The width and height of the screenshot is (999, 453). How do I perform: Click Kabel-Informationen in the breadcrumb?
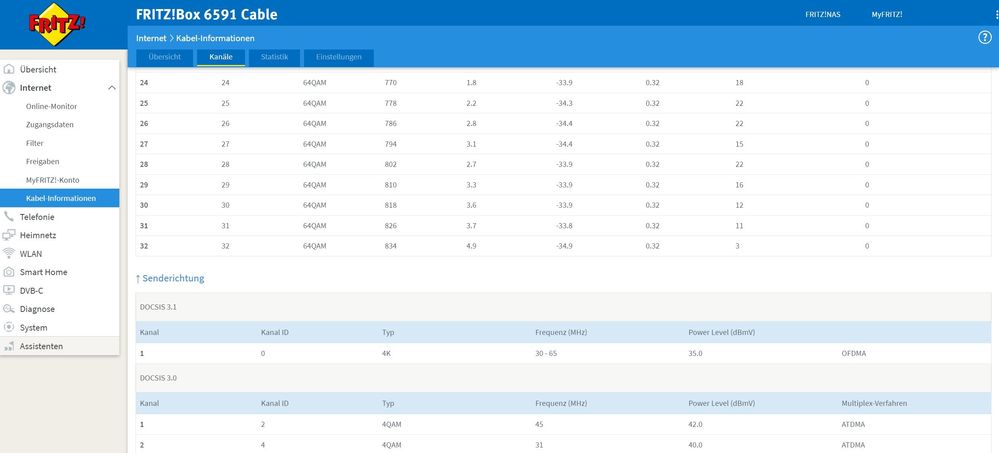(215, 39)
